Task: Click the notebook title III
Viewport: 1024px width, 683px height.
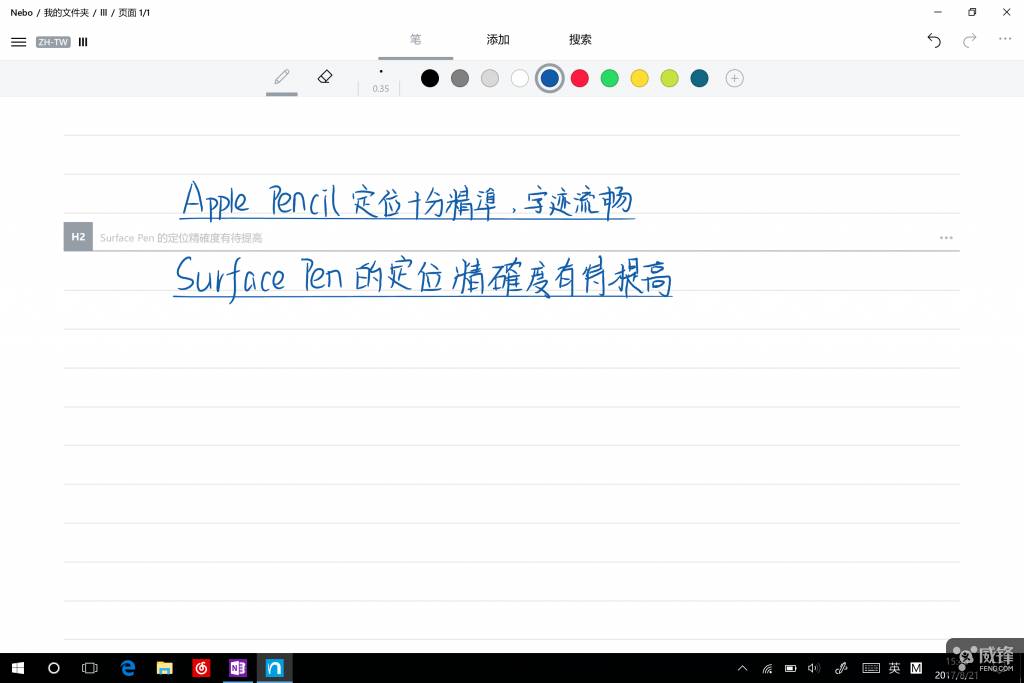Action: tap(83, 42)
